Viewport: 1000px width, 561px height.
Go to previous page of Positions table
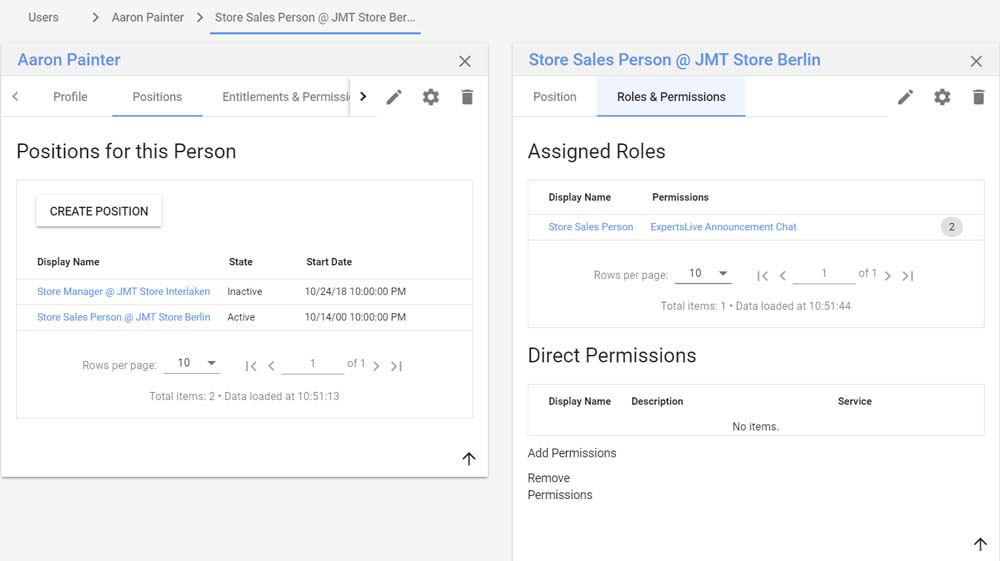tap(272, 366)
